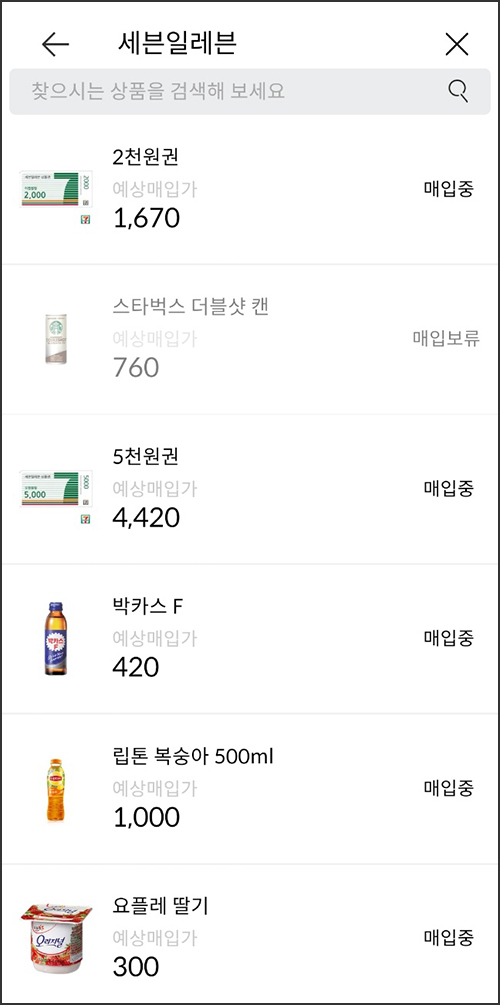Tap the Lipton peach tea bottle image
Viewport: 500px width, 1005px height.
[56, 790]
